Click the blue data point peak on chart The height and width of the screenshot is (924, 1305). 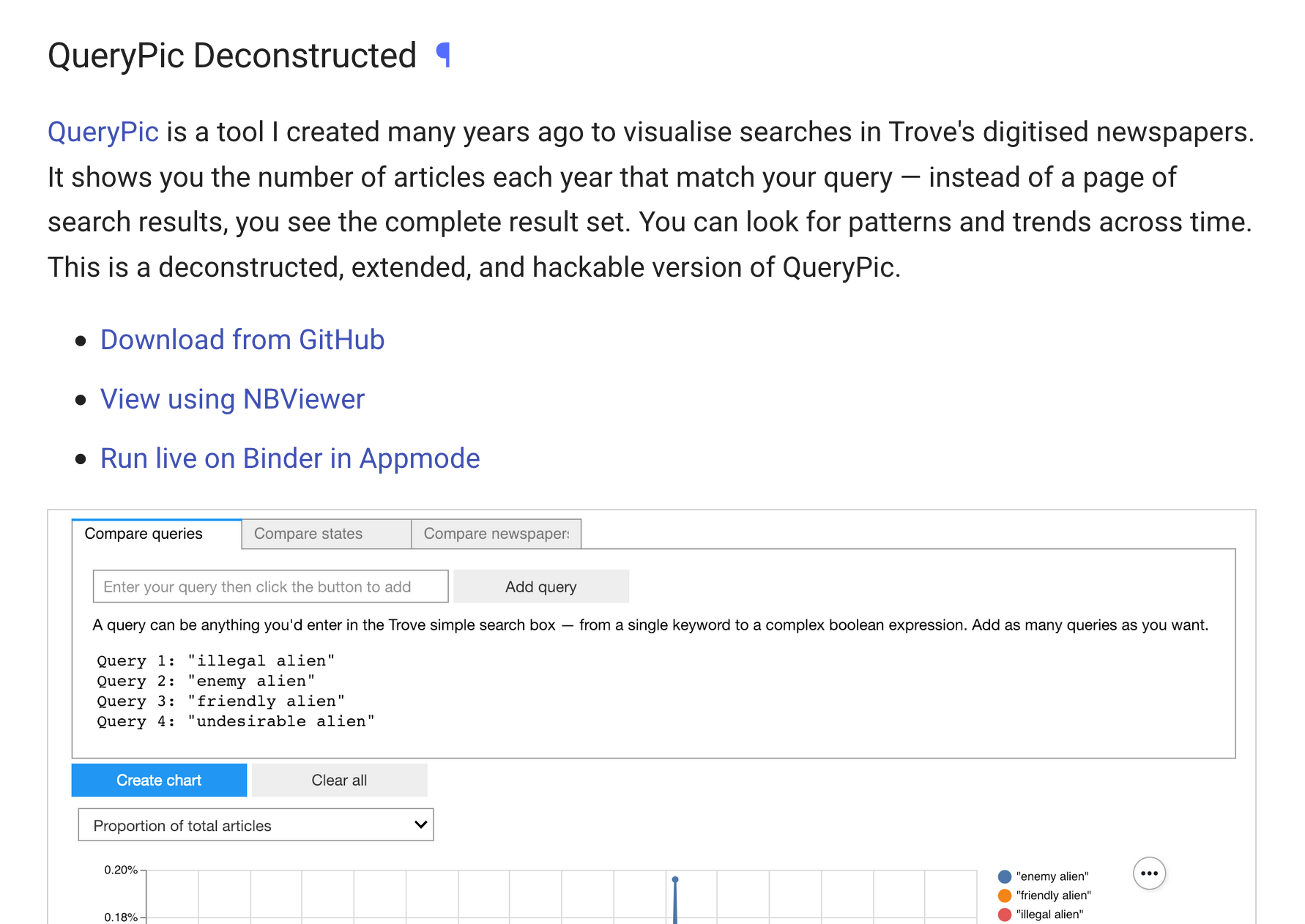click(675, 879)
